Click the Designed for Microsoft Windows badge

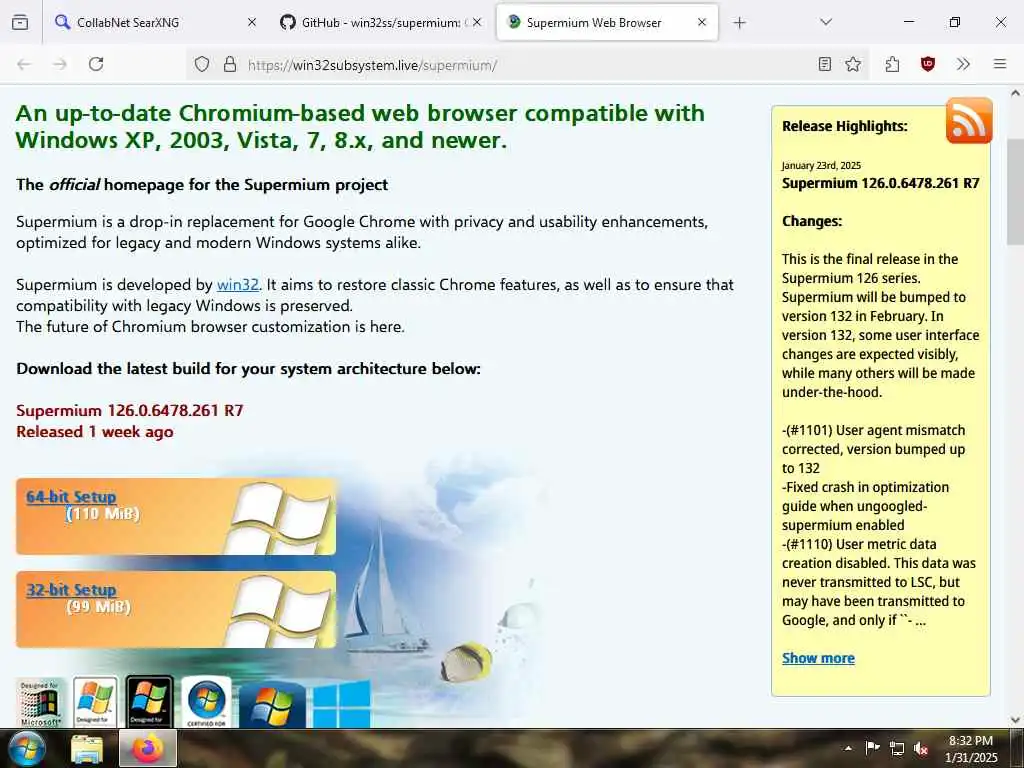40,703
